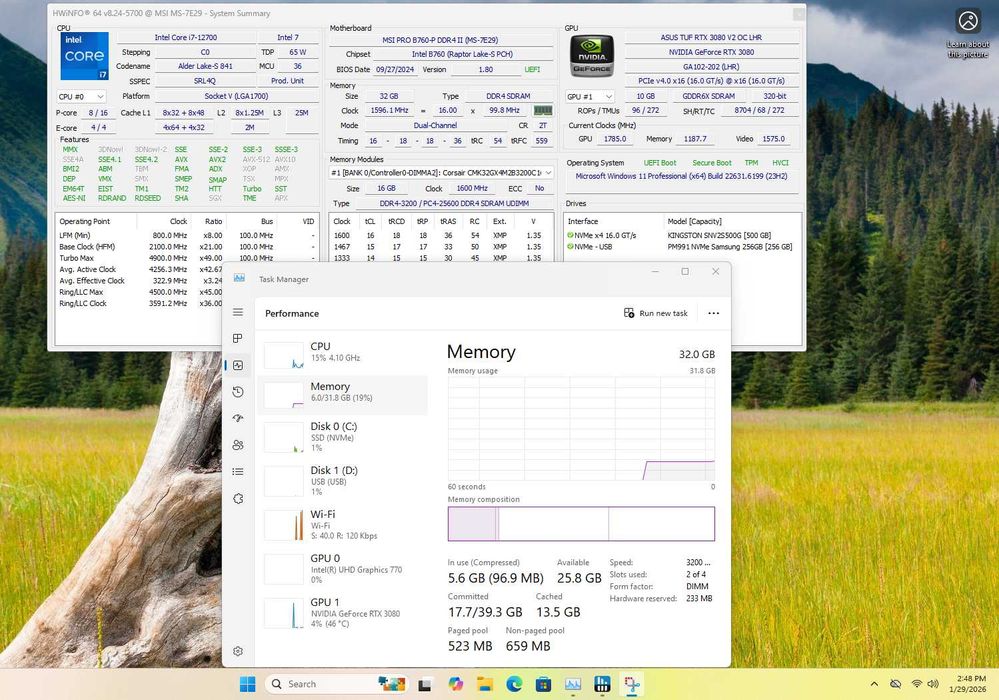This screenshot has width=999, height=700.
Task: Click the Turbo Max operating point row
Action: pos(186,258)
